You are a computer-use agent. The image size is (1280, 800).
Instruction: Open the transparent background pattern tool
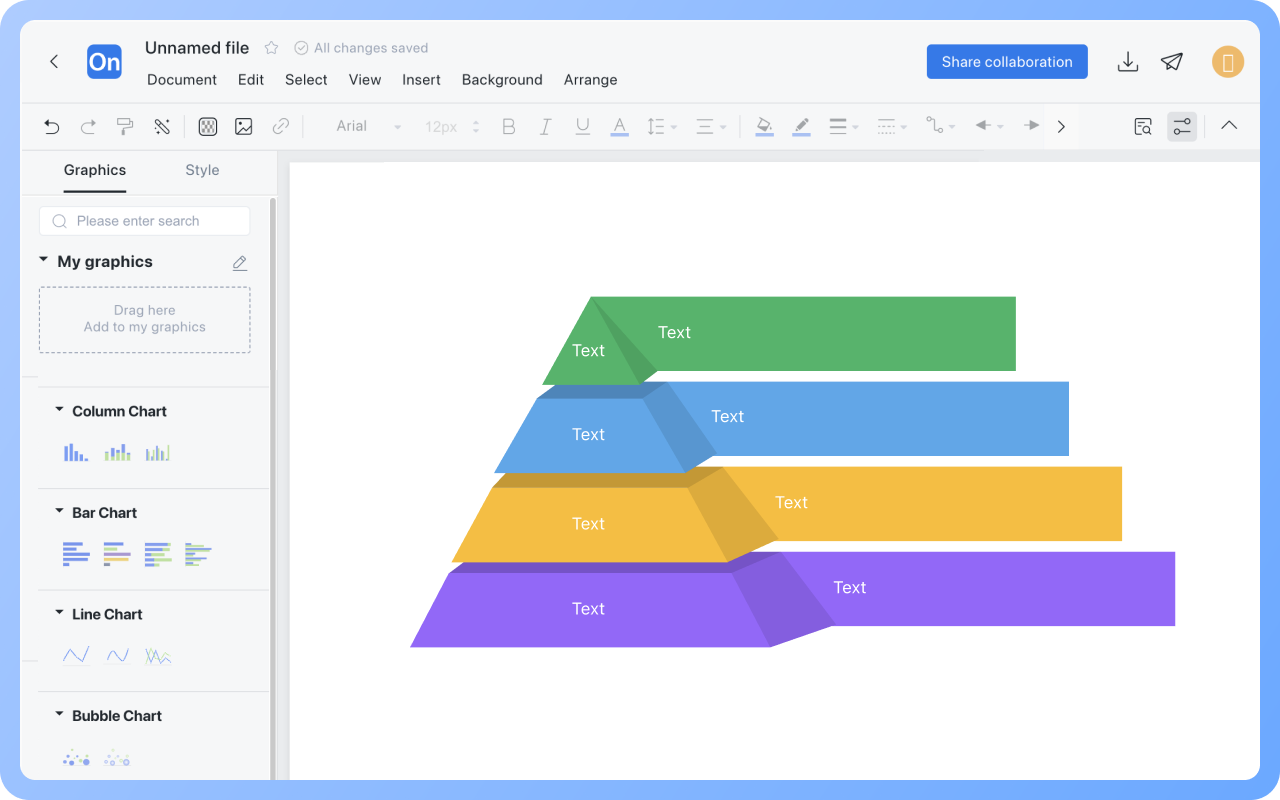click(207, 126)
